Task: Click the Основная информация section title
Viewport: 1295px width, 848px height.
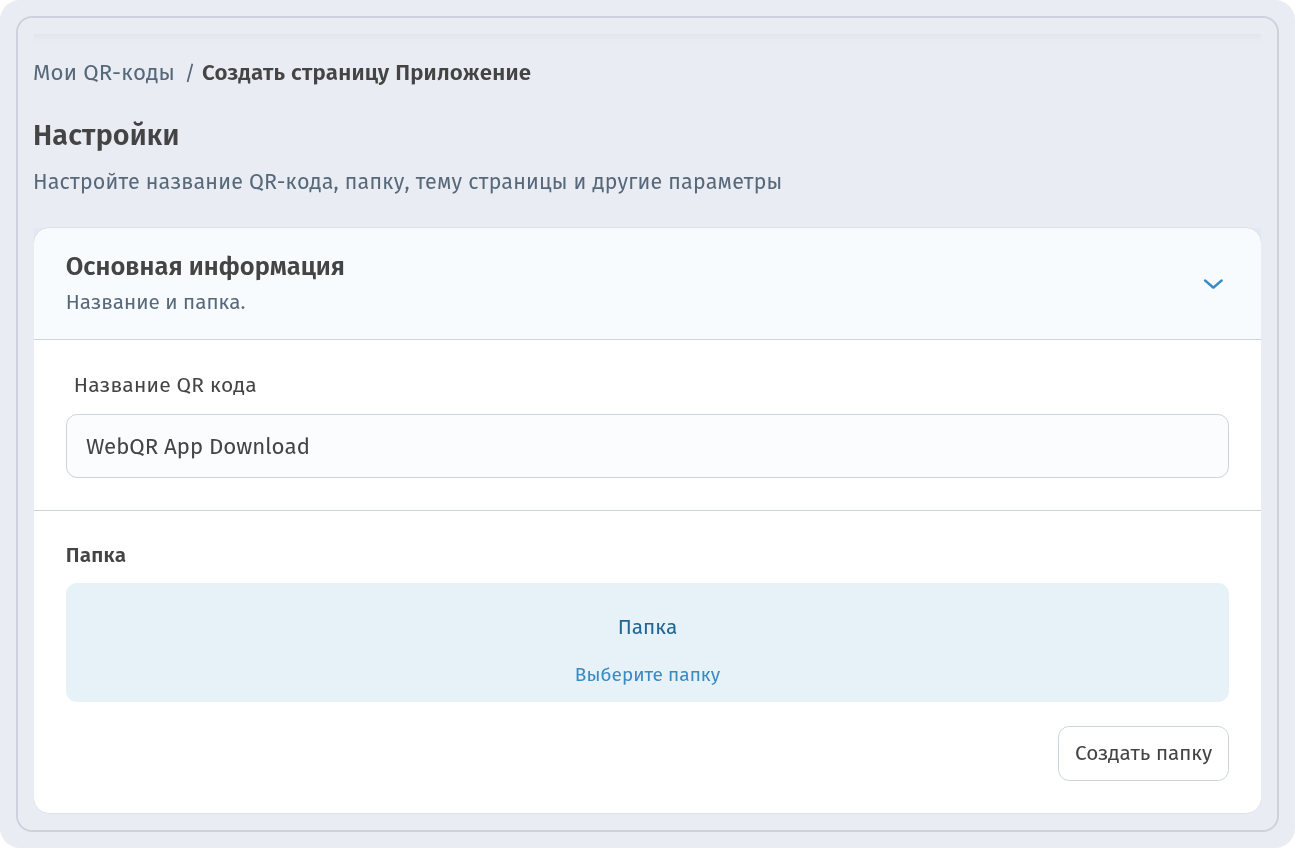Action: click(x=205, y=266)
